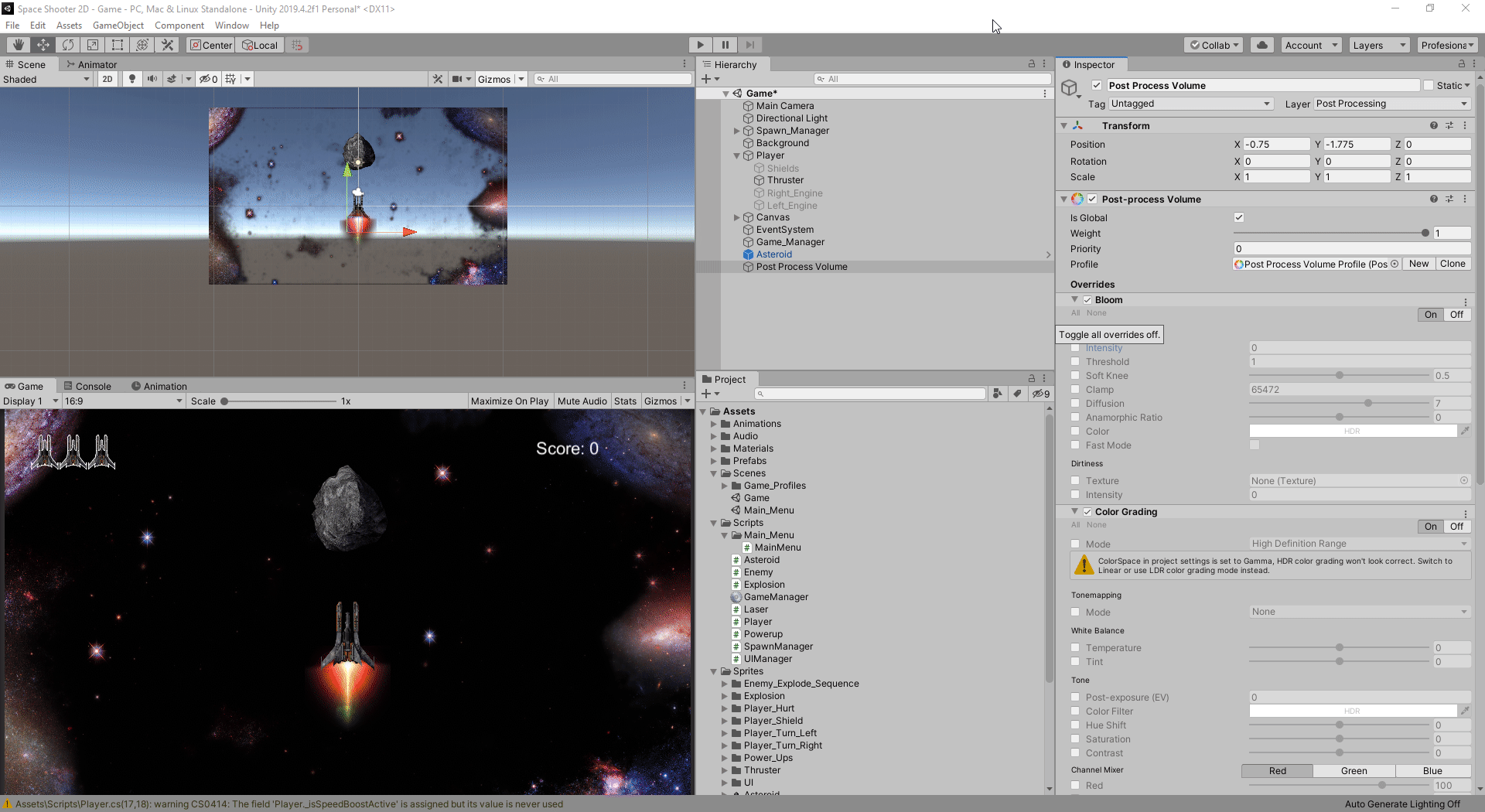Pause the game playback
Image resolution: width=1485 pixels, height=812 pixels.
pyautogui.click(x=725, y=45)
